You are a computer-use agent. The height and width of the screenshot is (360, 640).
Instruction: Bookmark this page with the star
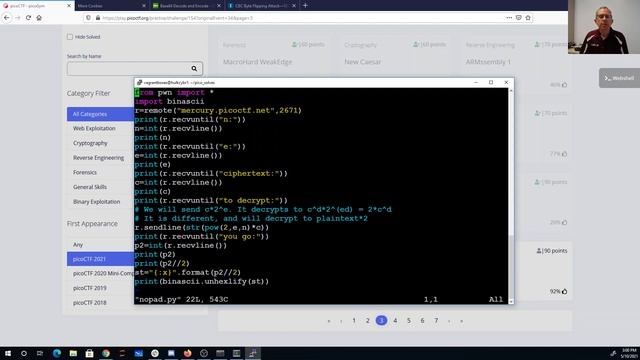528,18
